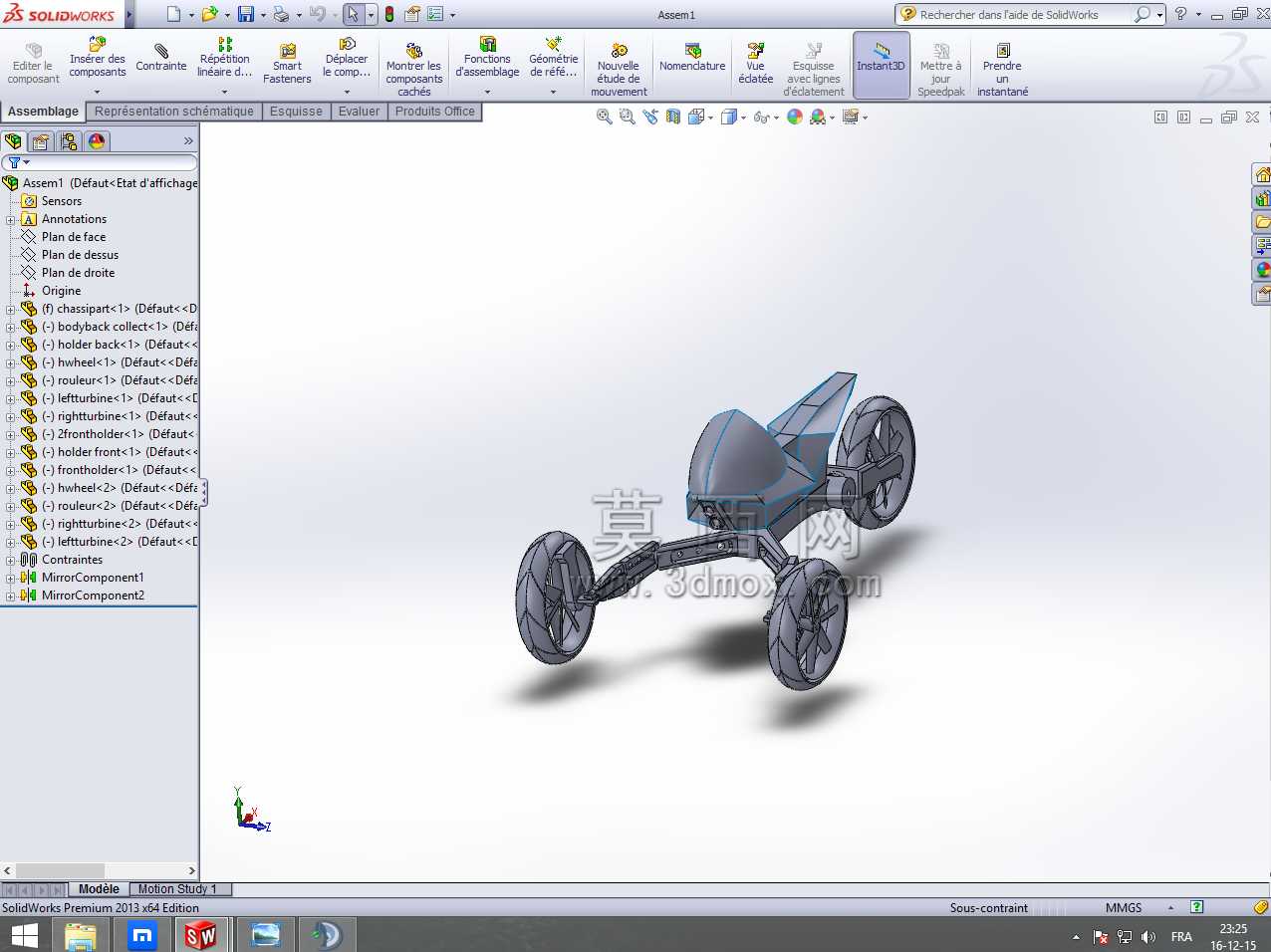The width and height of the screenshot is (1271, 952).
Task: Click the Rebuild traffic light icon
Action: tap(389, 14)
